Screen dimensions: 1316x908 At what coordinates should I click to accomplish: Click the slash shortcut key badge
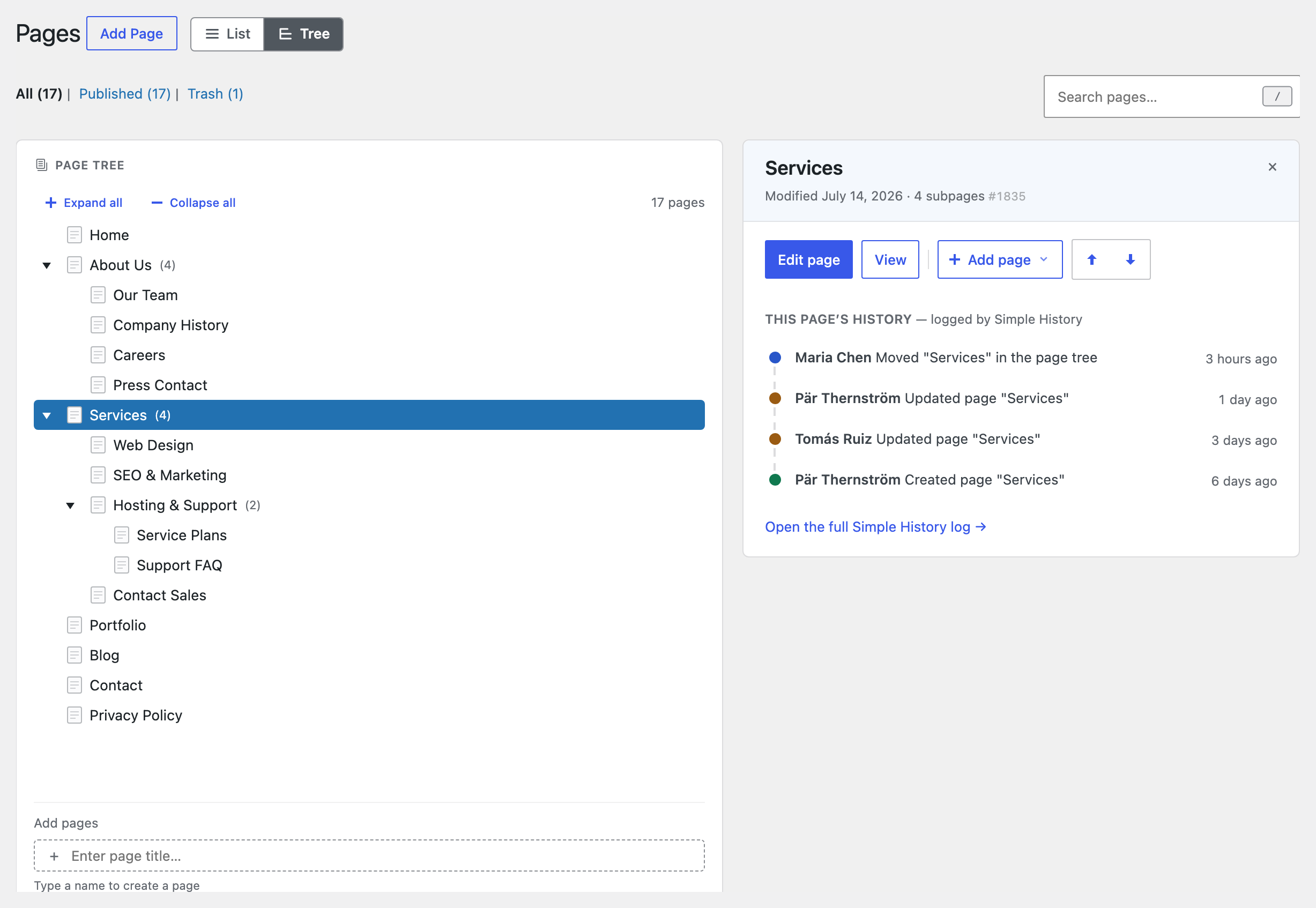pos(1277,96)
